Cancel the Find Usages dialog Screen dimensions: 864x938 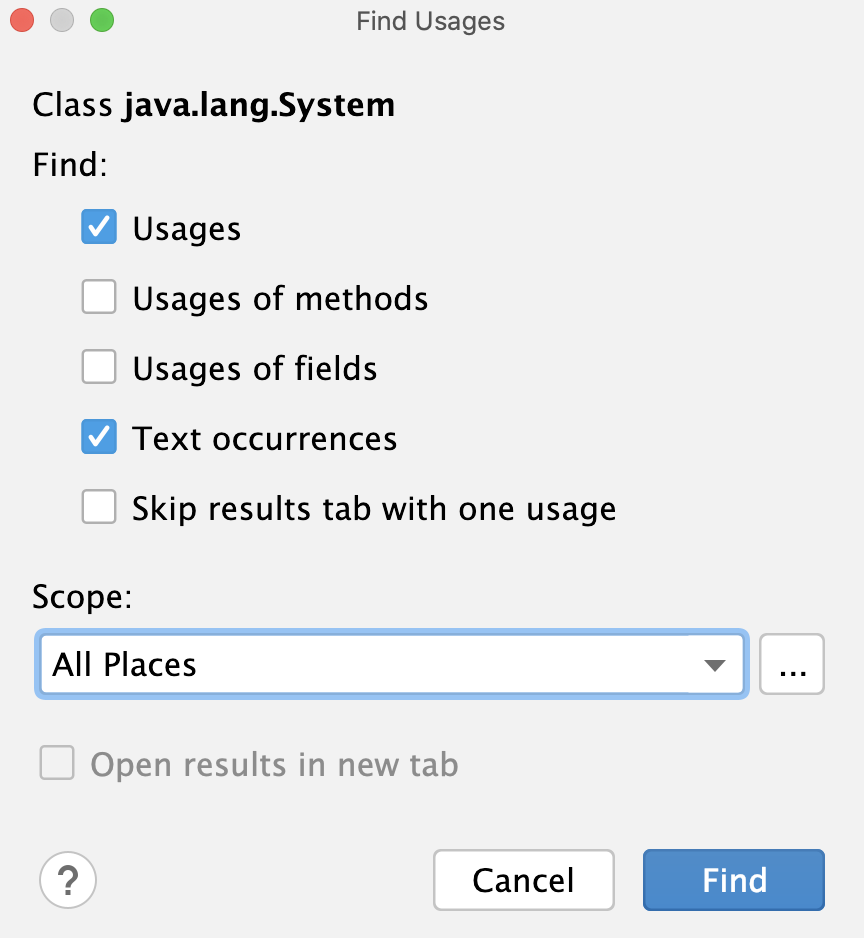[x=523, y=880]
